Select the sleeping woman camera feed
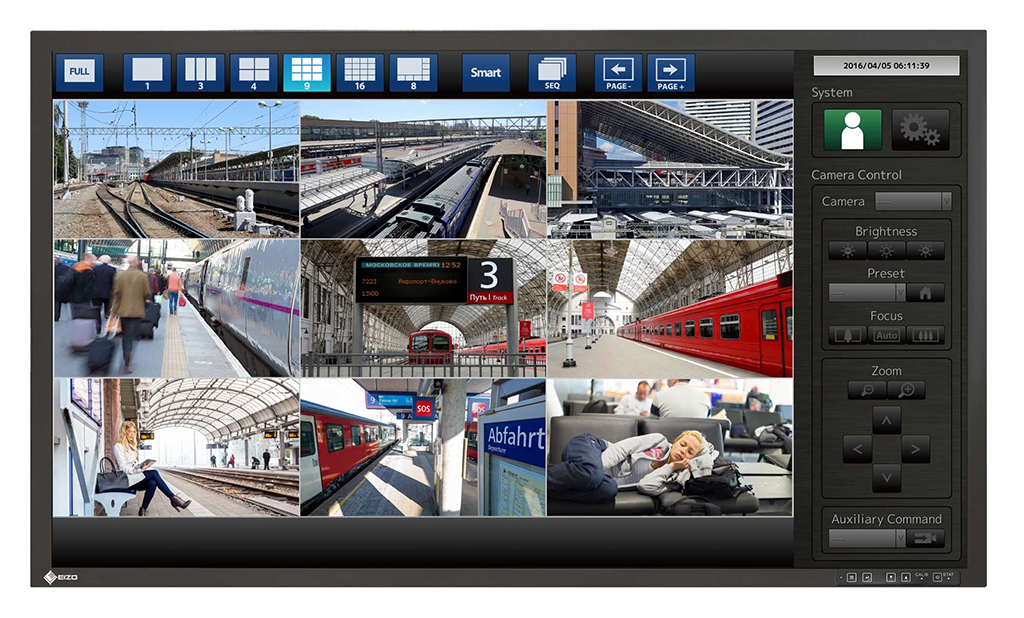 (669, 447)
